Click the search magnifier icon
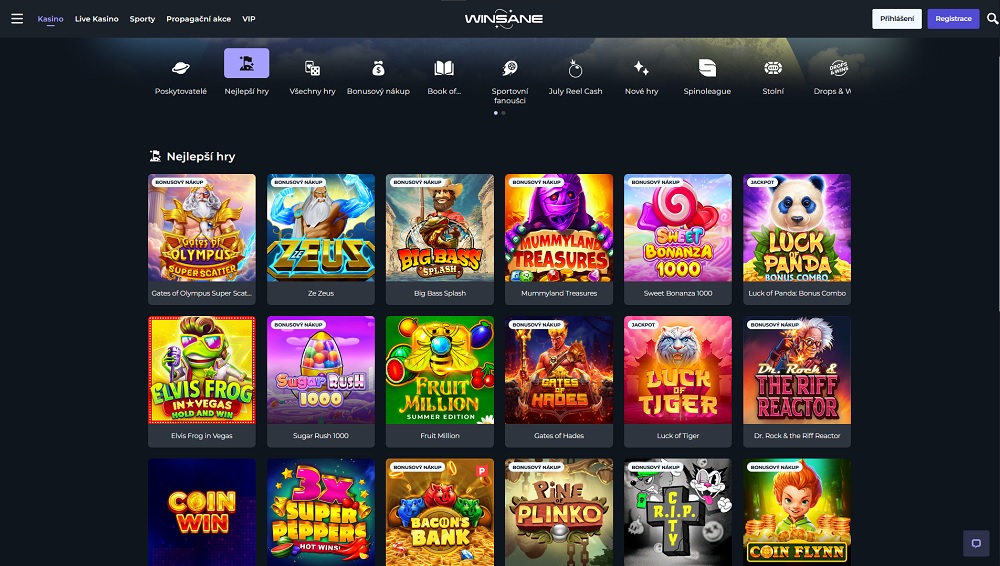This screenshot has width=1000, height=566. pyautogui.click(x=992, y=19)
